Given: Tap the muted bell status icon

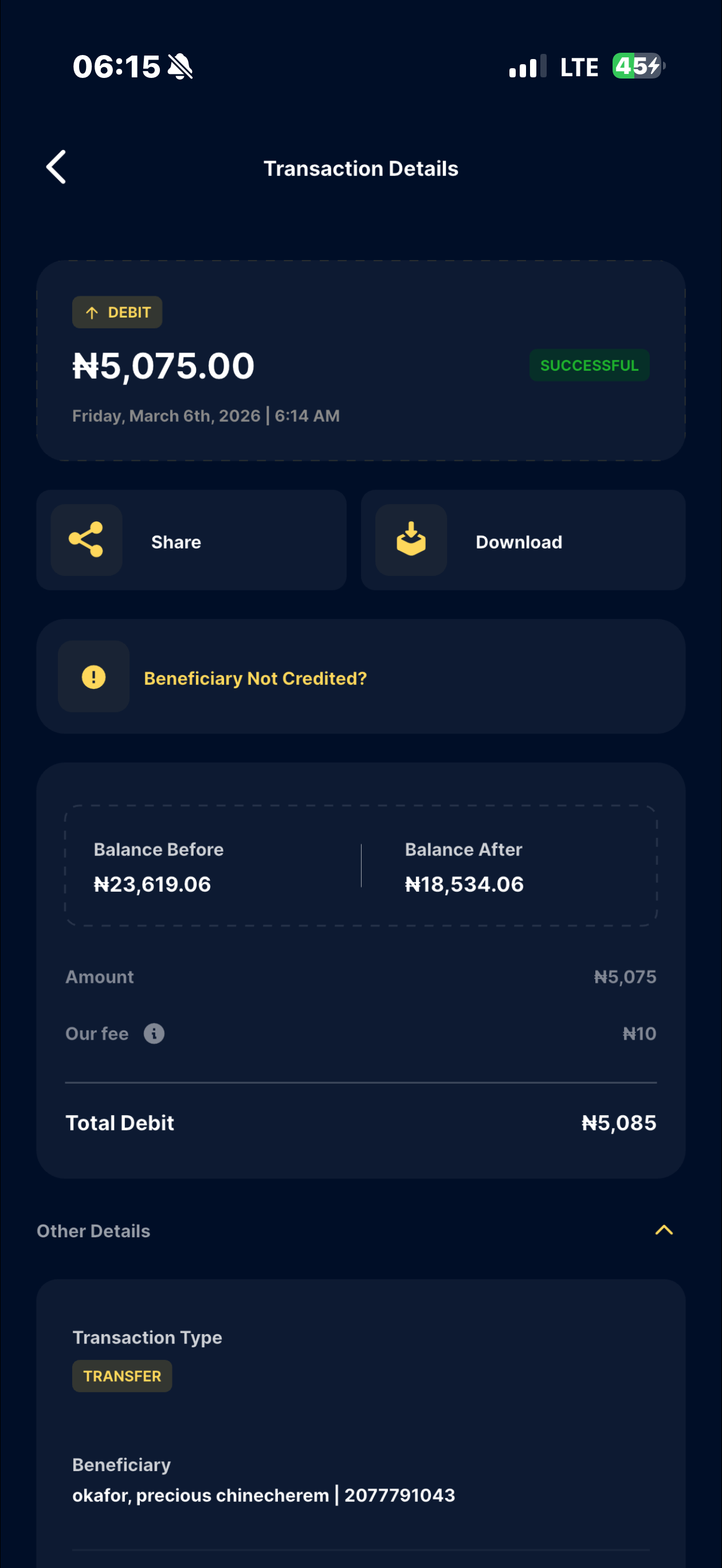Looking at the screenshot, I should pos(180,66).
